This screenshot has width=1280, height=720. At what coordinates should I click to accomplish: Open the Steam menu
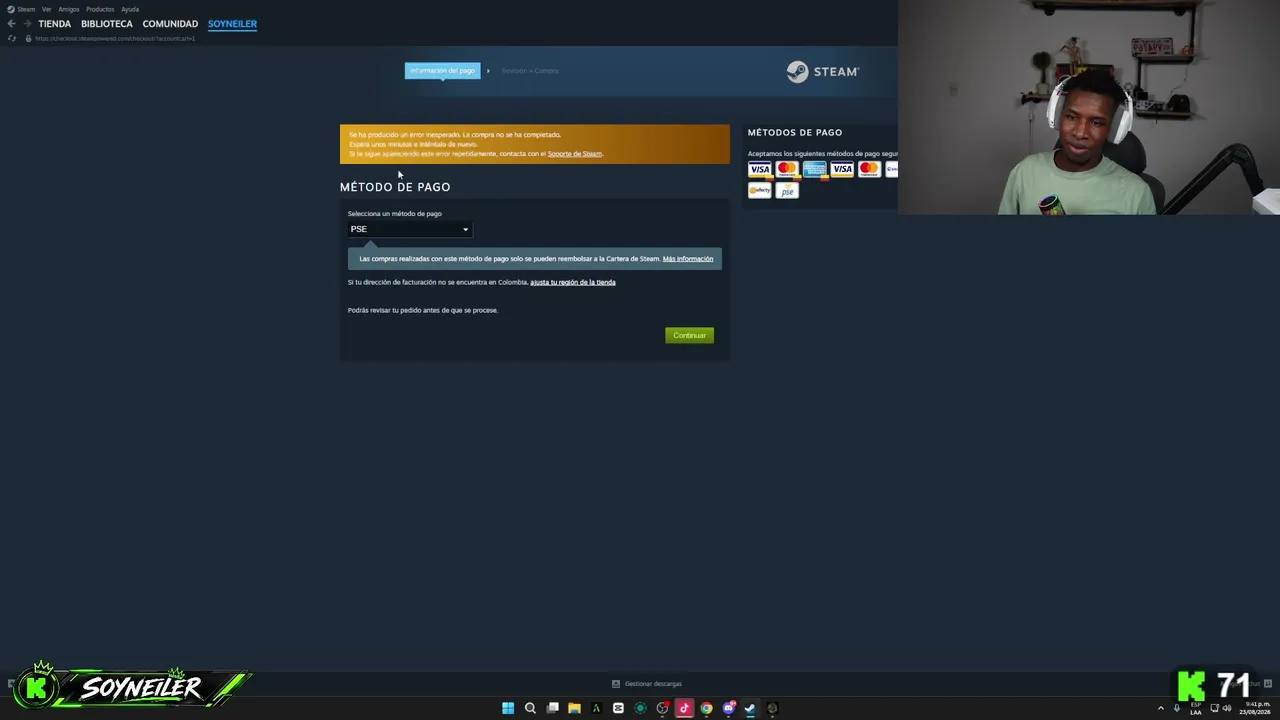pyautogui.click(x=22, y=9)
